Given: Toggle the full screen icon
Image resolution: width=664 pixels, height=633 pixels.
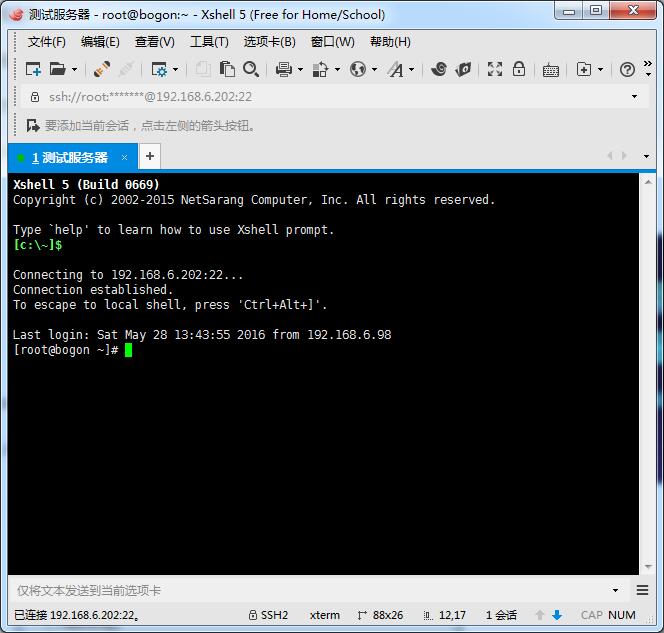Looking at the screenshot, I should click(495, 69).
